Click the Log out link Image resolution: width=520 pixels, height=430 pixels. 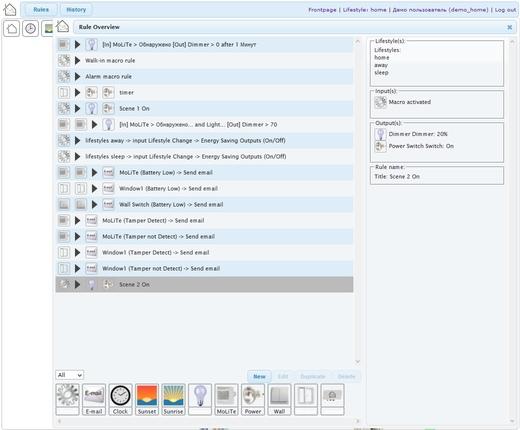click(505, 10)
